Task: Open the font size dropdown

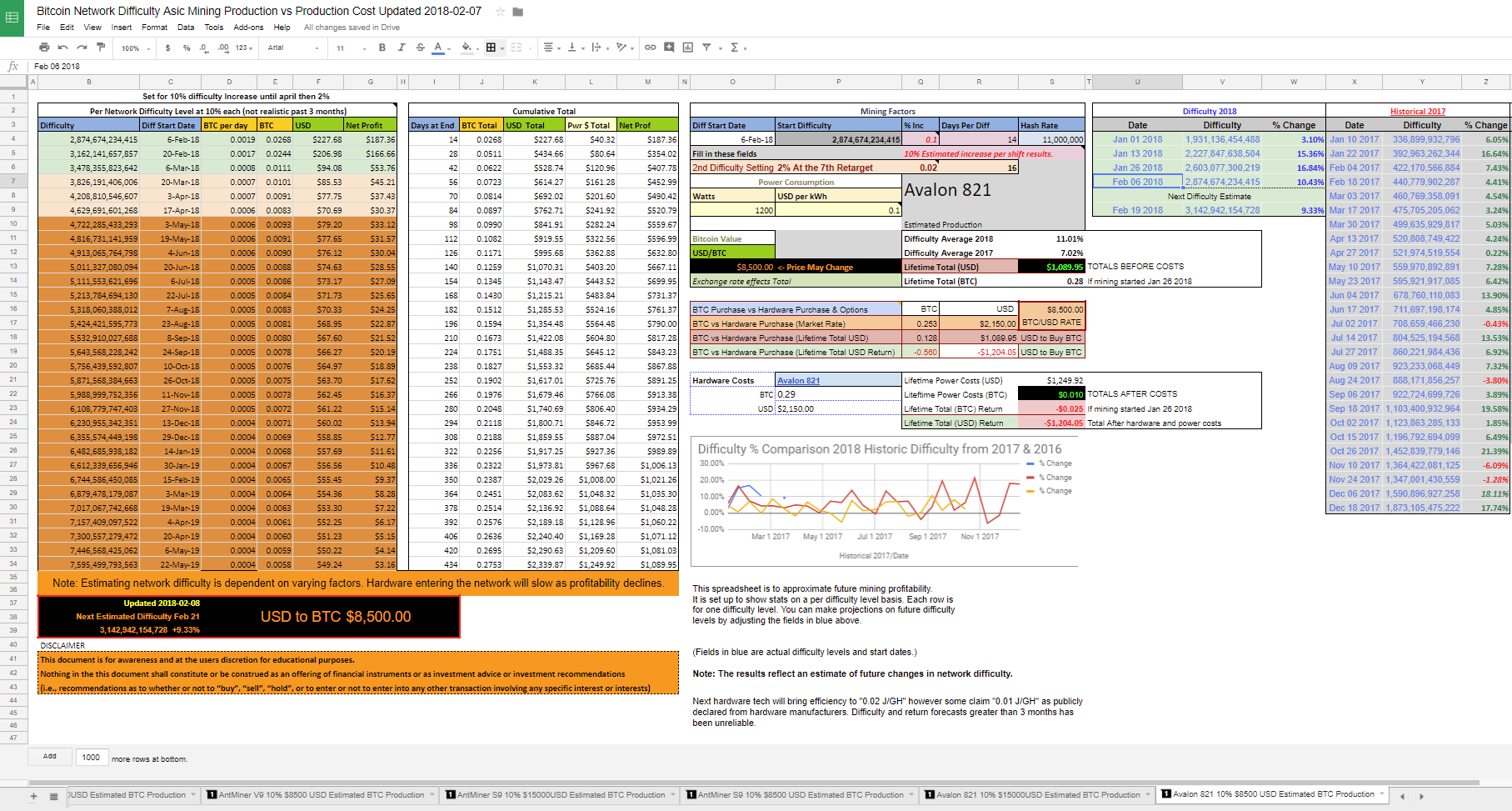Action: coord(351,48)
